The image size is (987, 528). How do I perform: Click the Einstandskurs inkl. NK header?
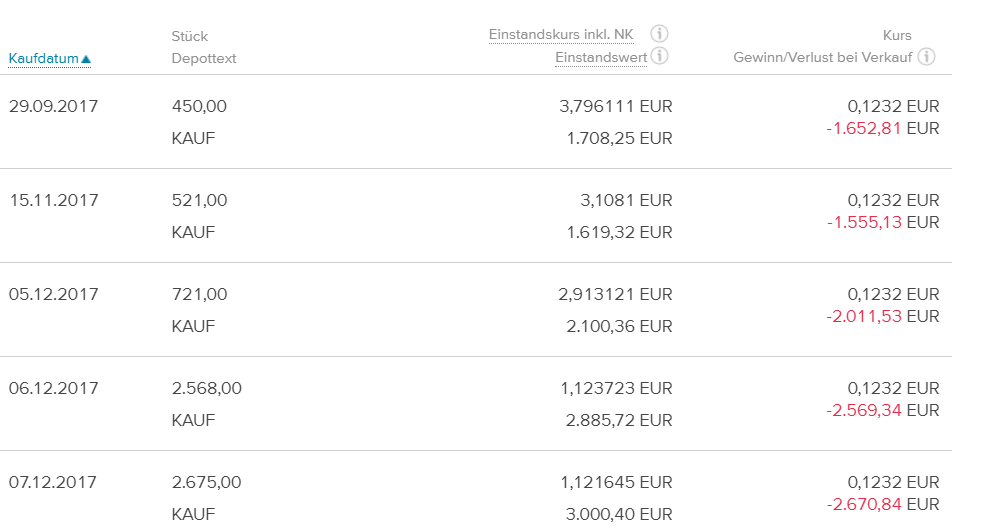[561, 35]
